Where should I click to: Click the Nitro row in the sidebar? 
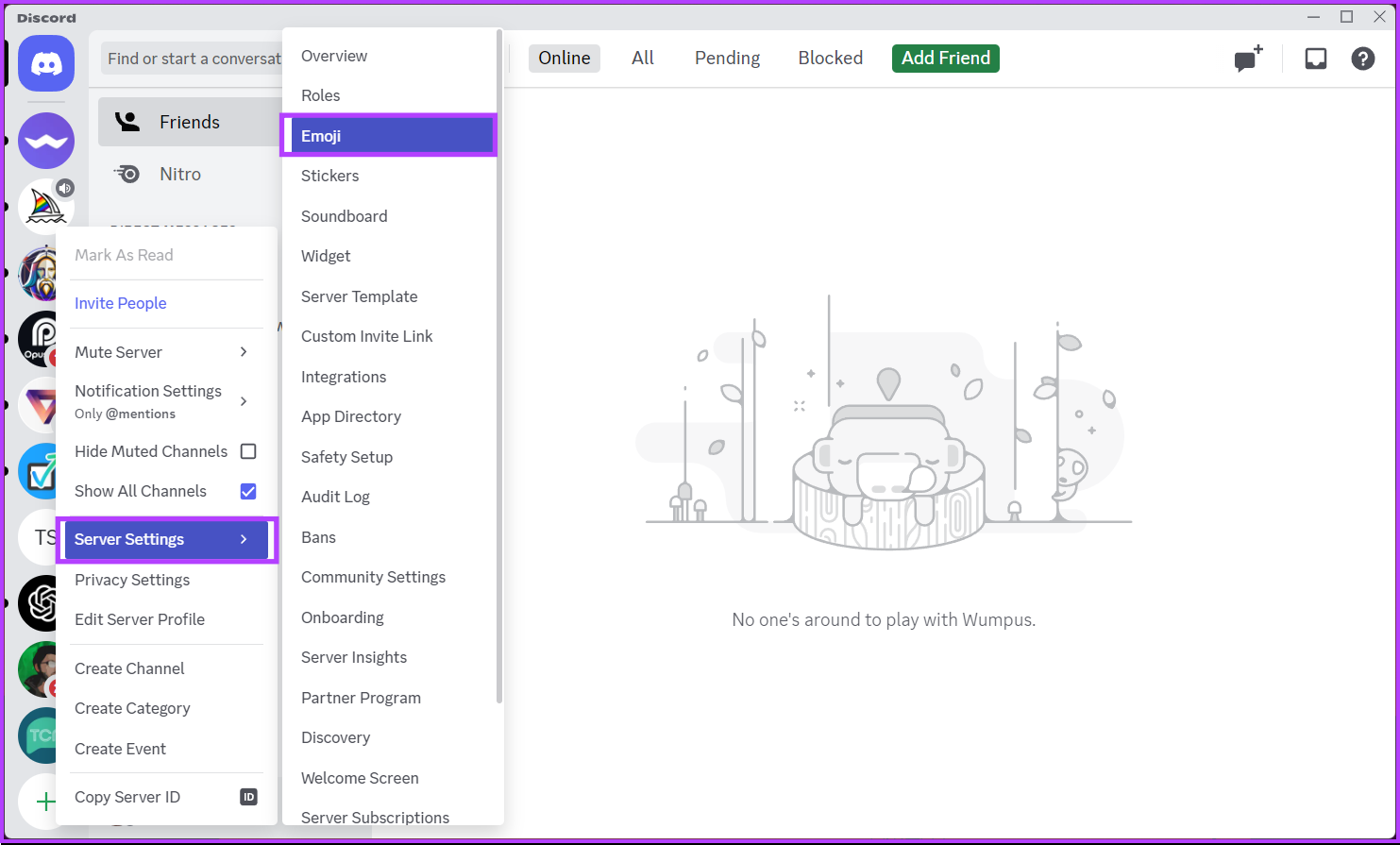coord(189,174)
